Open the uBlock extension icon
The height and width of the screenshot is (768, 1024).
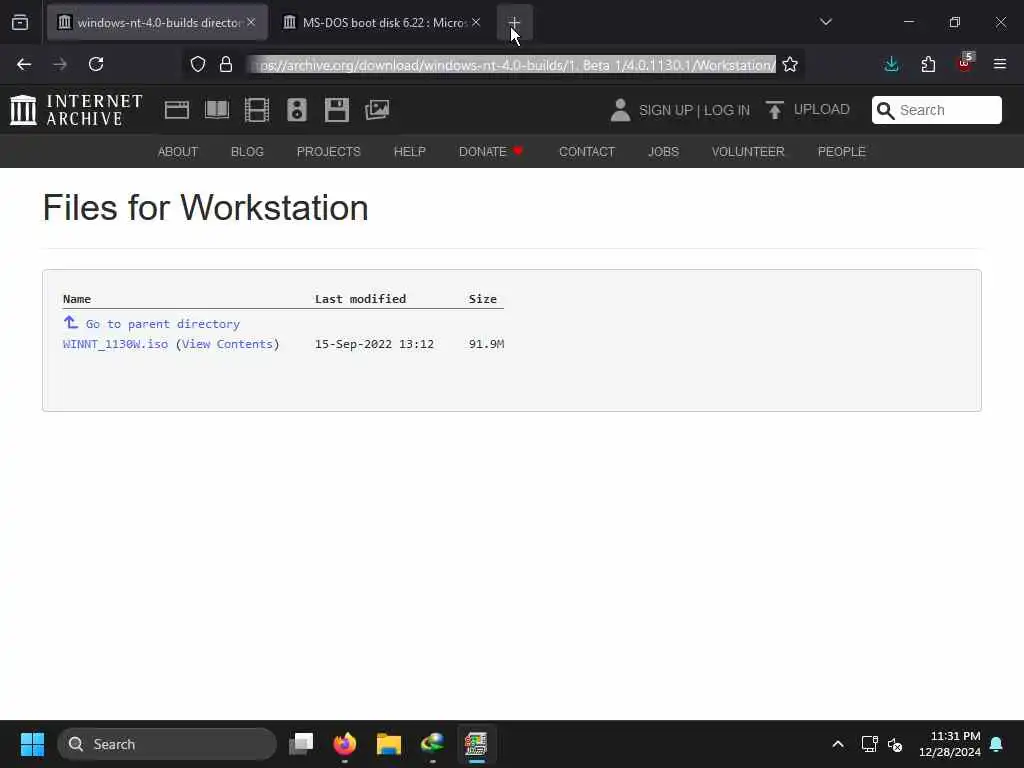pyautogui.click(x=965, y=63)
